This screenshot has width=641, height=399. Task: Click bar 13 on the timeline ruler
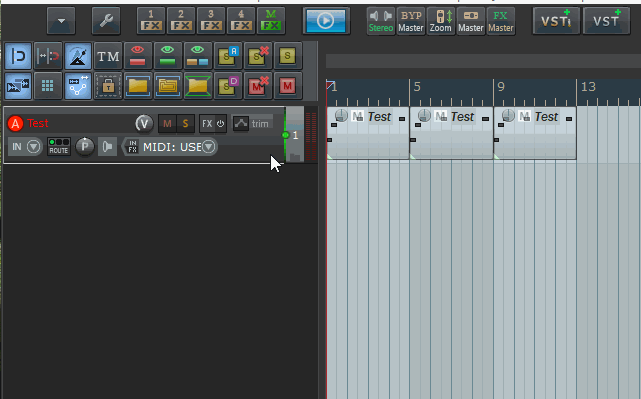click(588, 87)
